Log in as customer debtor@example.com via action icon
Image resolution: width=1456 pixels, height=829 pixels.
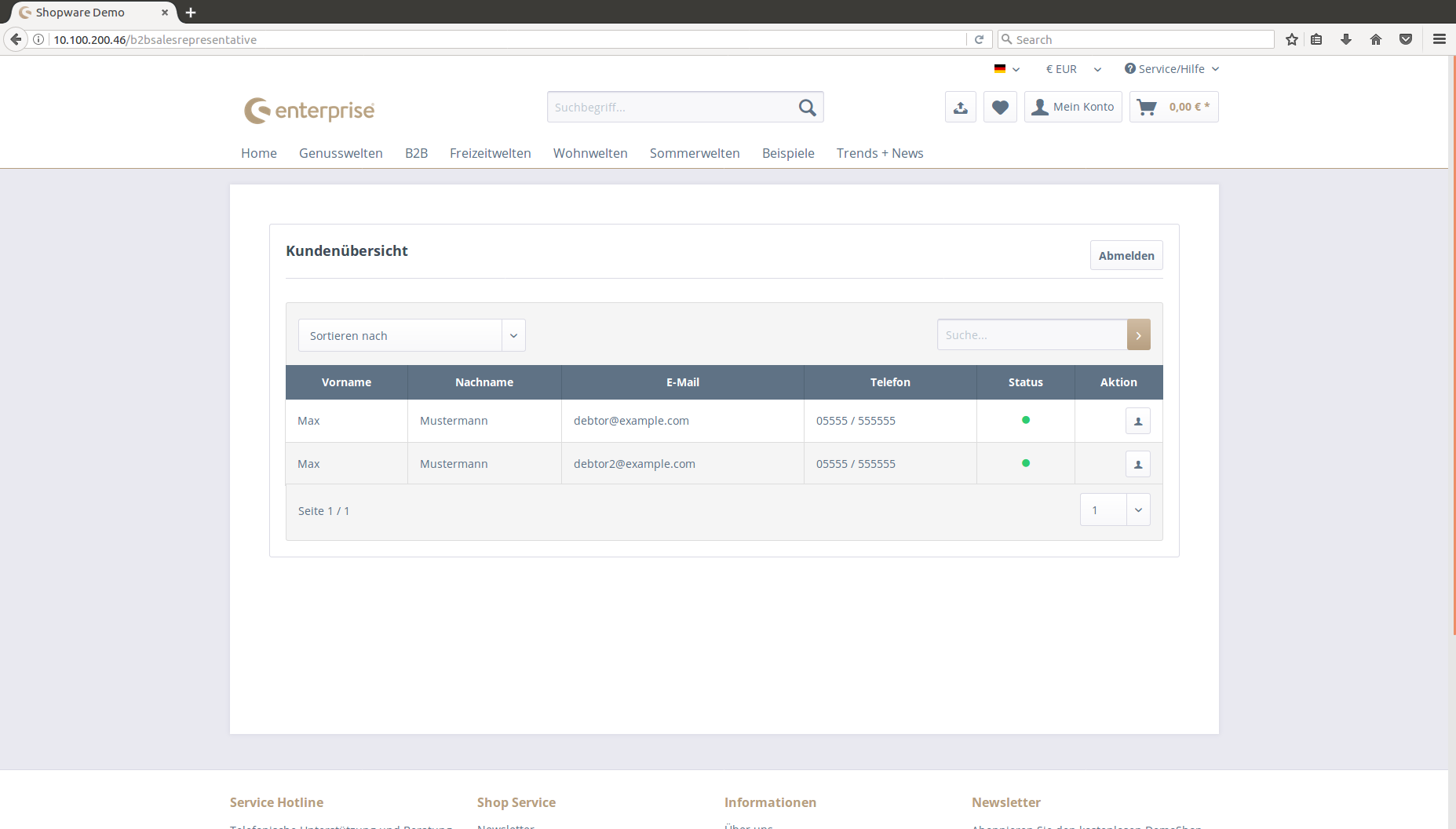pyautogui.click(x=1137, y=421)
